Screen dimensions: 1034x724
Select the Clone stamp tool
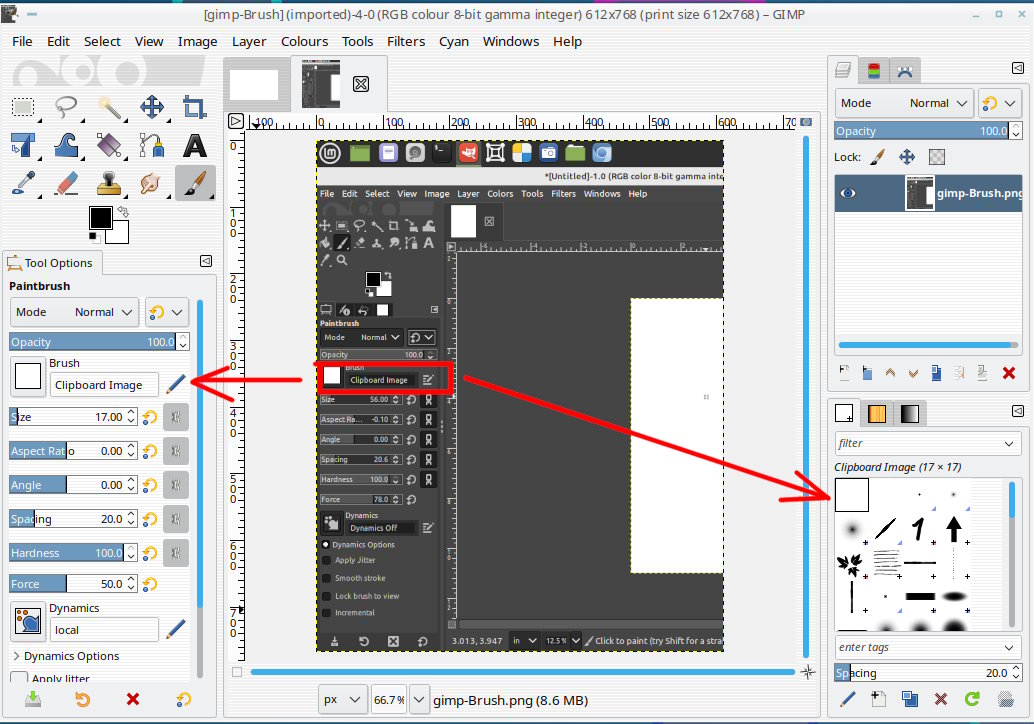(110, 183)
